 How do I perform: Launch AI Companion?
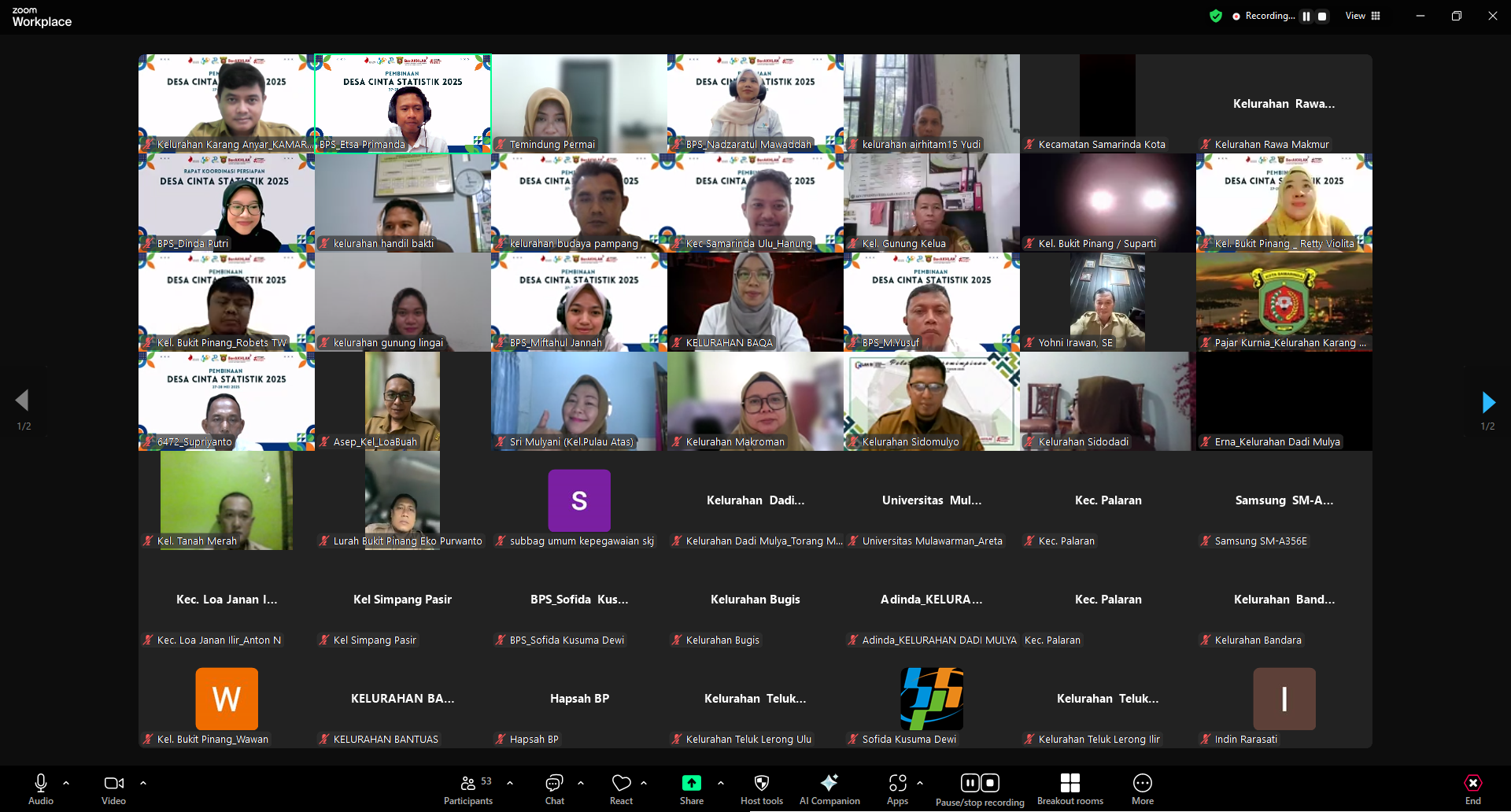(829, 789)
